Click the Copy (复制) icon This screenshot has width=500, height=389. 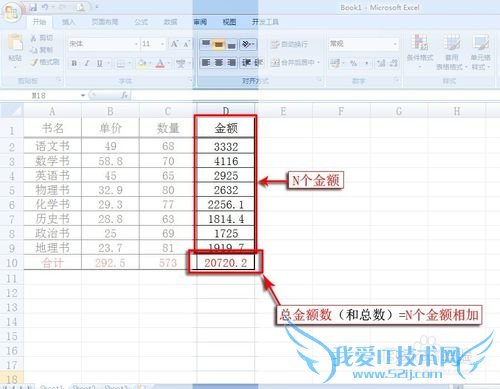[x=33, y=50]
